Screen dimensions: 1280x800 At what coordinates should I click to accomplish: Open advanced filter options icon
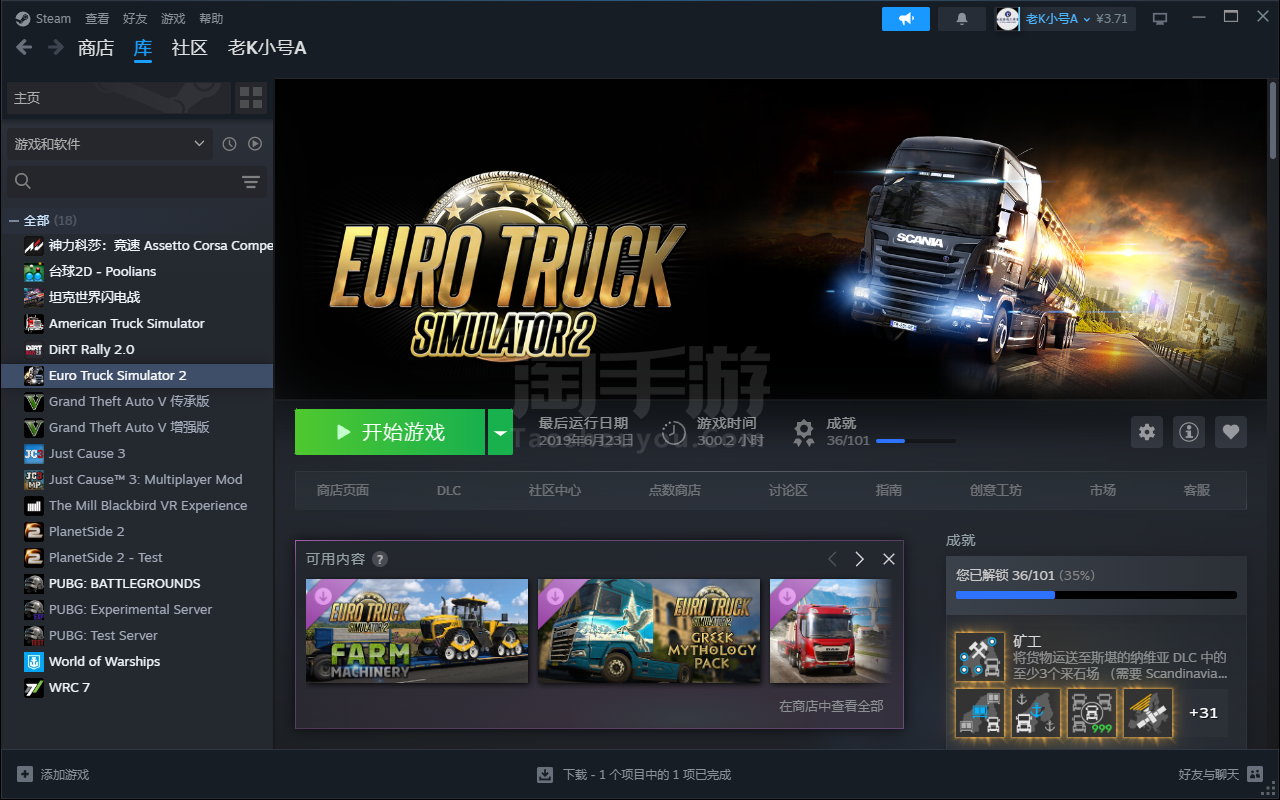coord(251,181)
